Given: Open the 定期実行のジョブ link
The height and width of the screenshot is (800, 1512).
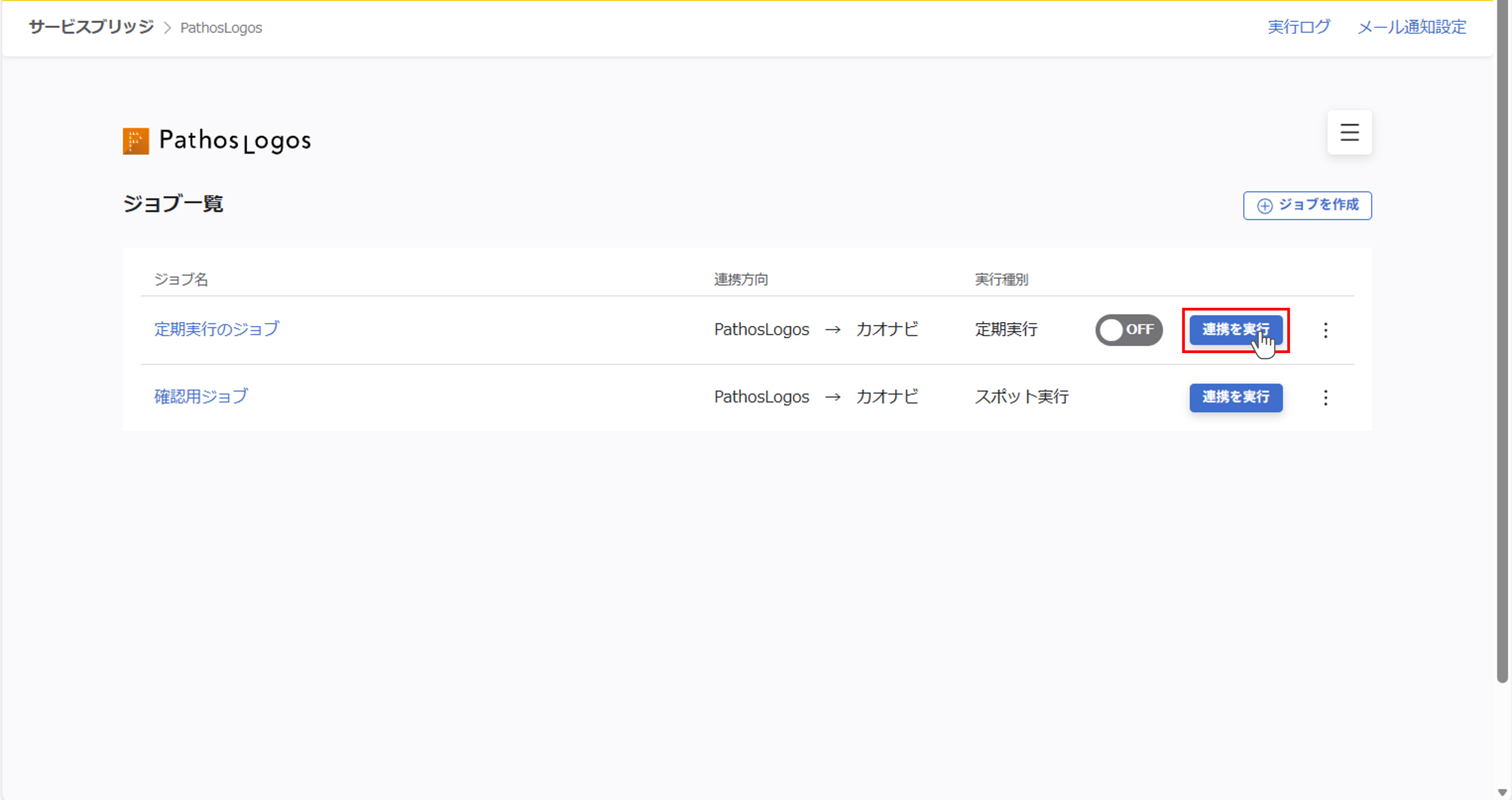Looking at the screenshot, I should click(x=216, y=329).
